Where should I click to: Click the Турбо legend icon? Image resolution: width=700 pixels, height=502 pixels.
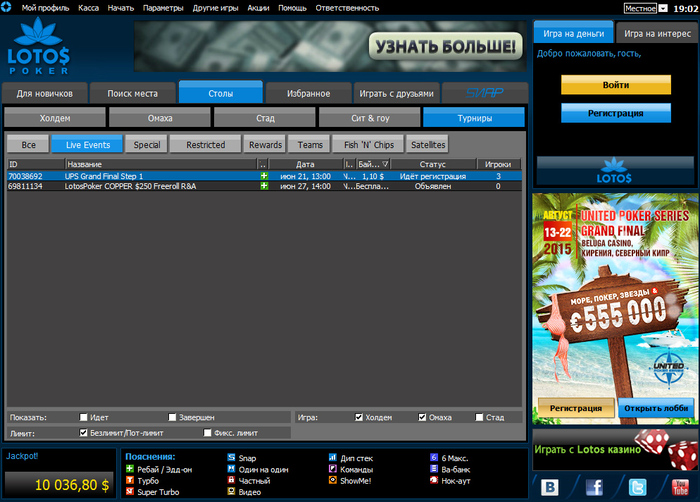[130, 480]
